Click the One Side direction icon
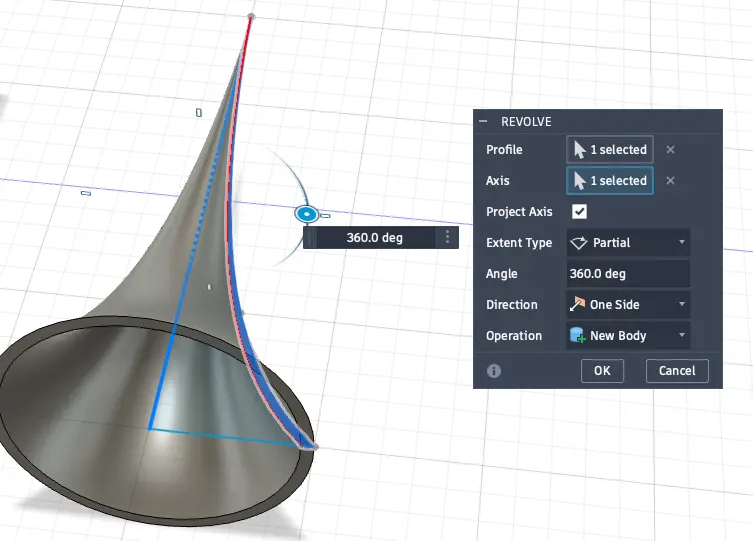 tap(578, 304)
